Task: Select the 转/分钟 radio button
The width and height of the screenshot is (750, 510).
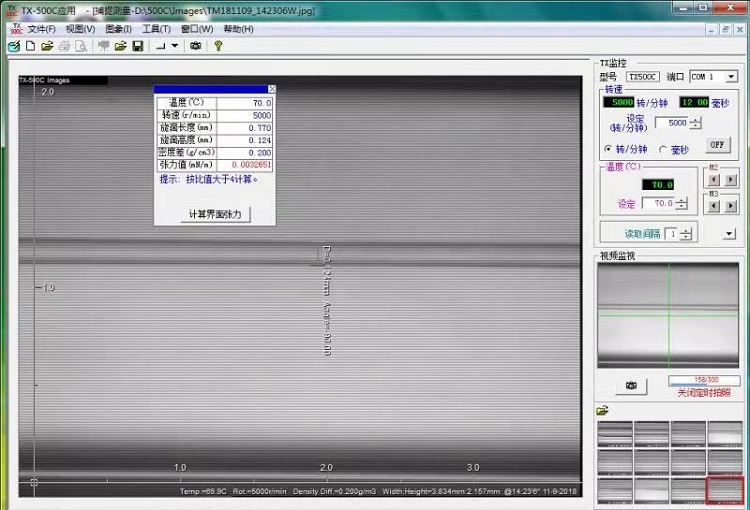Action: [x=609, y=149]
